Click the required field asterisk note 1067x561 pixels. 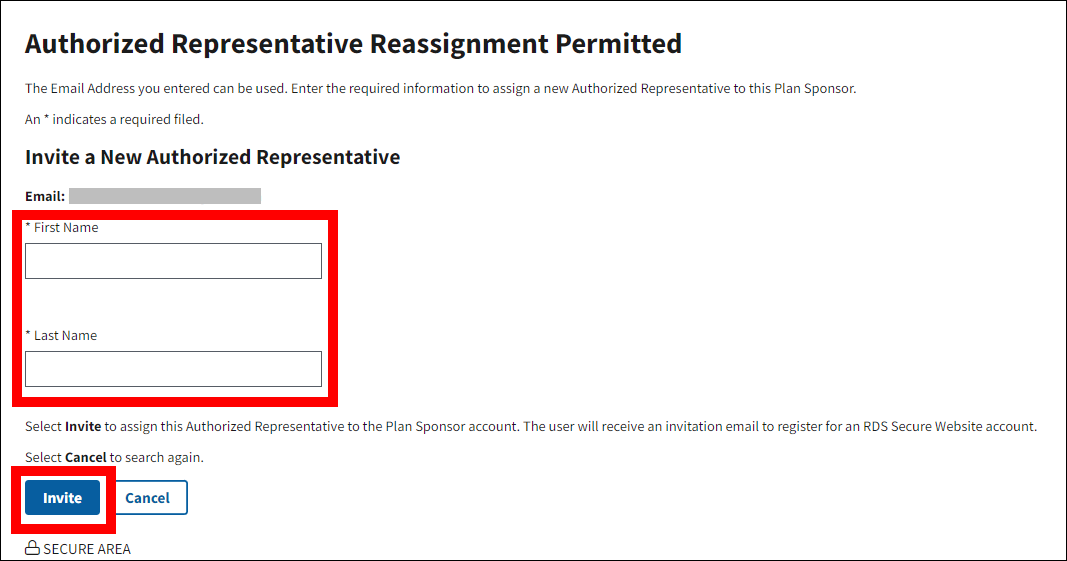[x=114, y=120]
